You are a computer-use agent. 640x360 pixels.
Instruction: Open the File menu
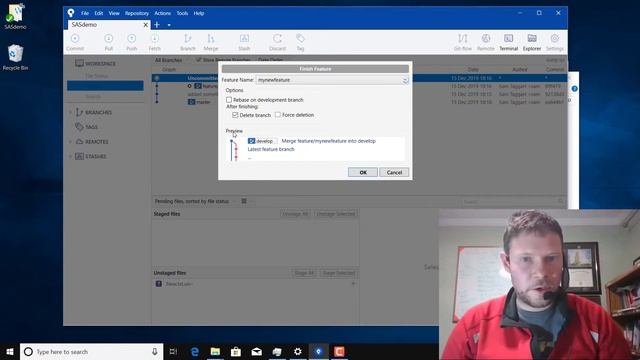tap(85, 13)
